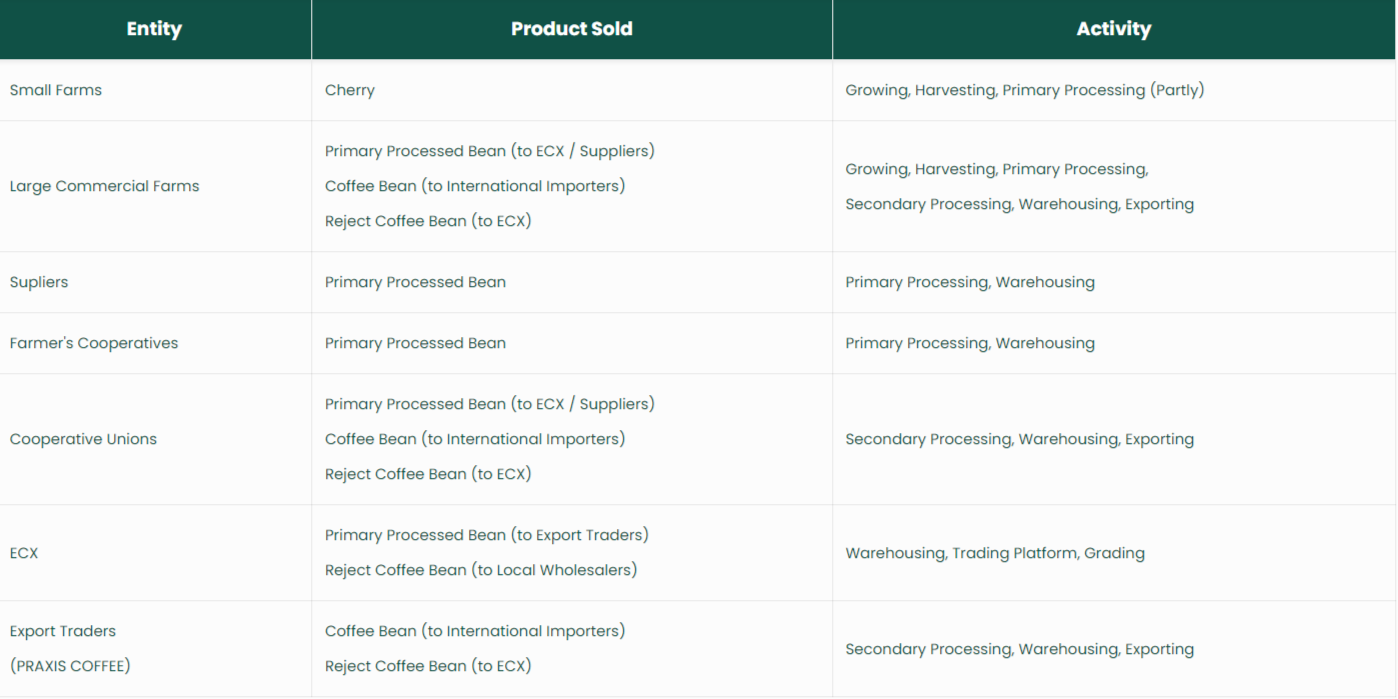1398x699 pixels.
Task: Click Farmer's Cooperatives Primary Processing, Warehousing activity
Action: (x=969, y=343)
